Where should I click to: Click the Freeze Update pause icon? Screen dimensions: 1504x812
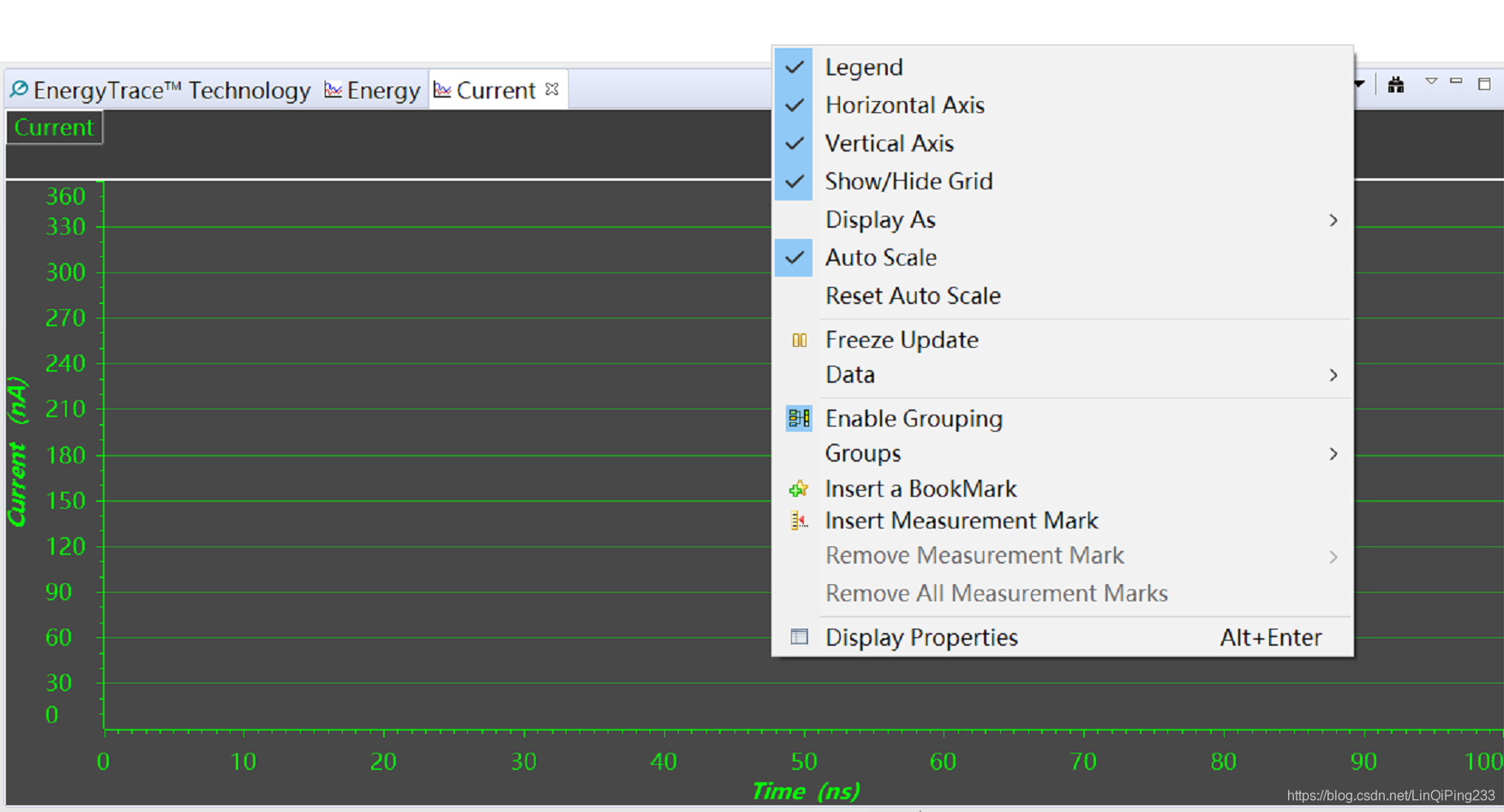pyautogui.click(x=799, y=340)
